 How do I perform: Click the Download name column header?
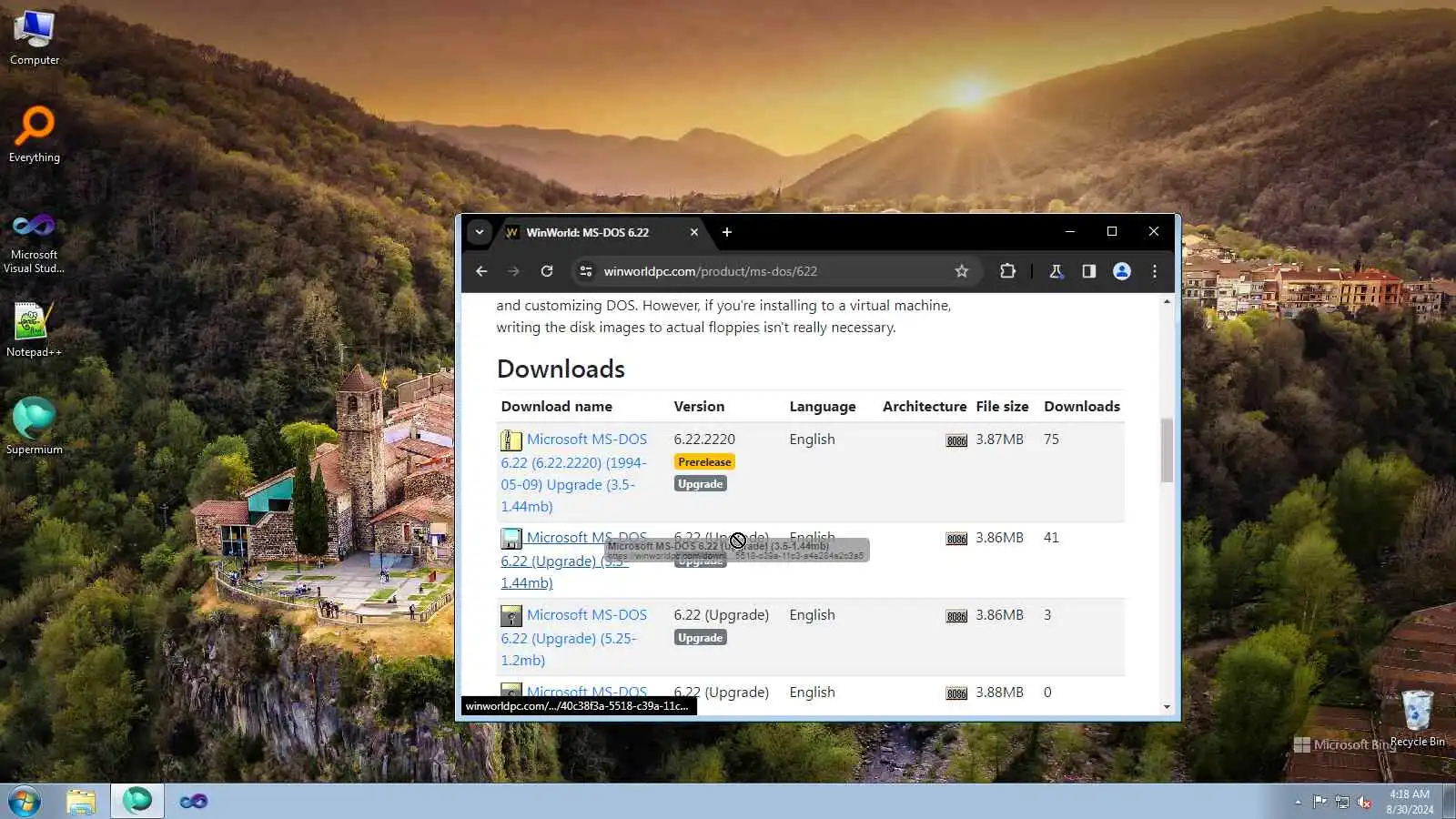[557, 407]
